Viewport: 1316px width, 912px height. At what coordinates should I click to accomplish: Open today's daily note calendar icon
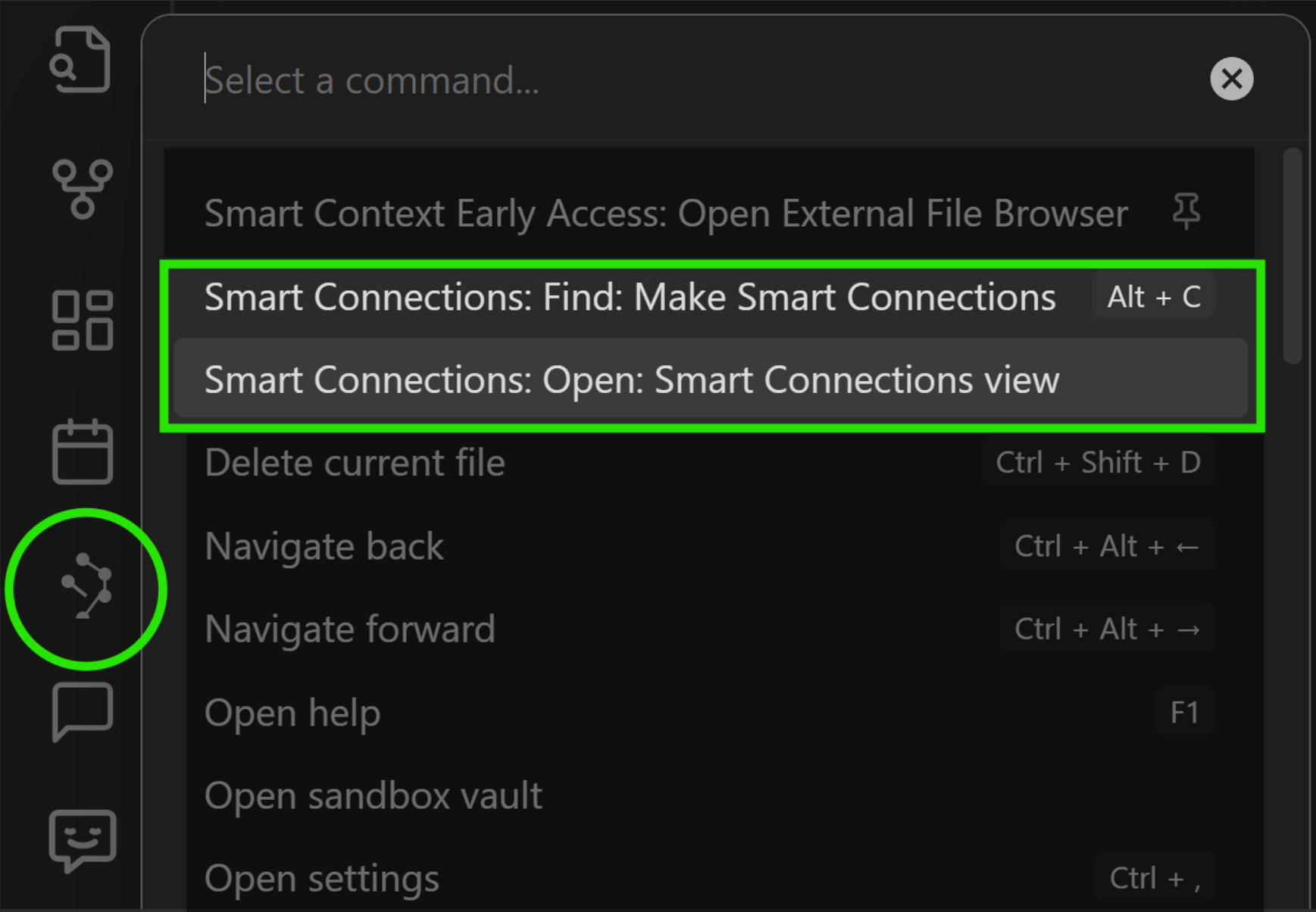tap(83, 451)
